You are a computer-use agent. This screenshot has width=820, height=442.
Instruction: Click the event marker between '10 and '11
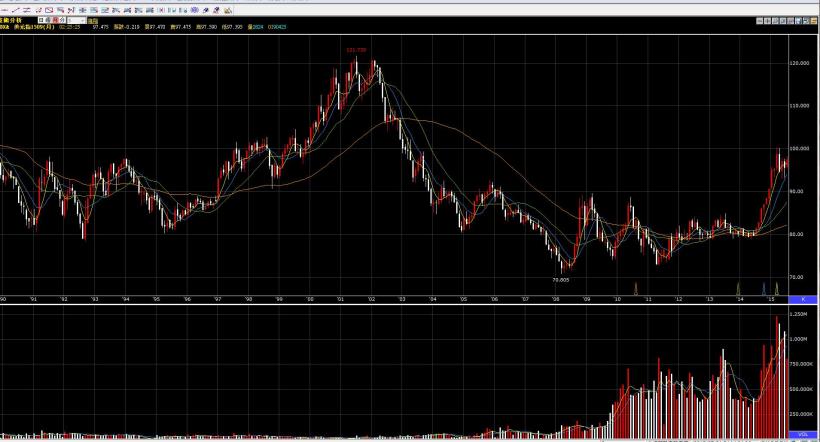[x=636, y=289]
